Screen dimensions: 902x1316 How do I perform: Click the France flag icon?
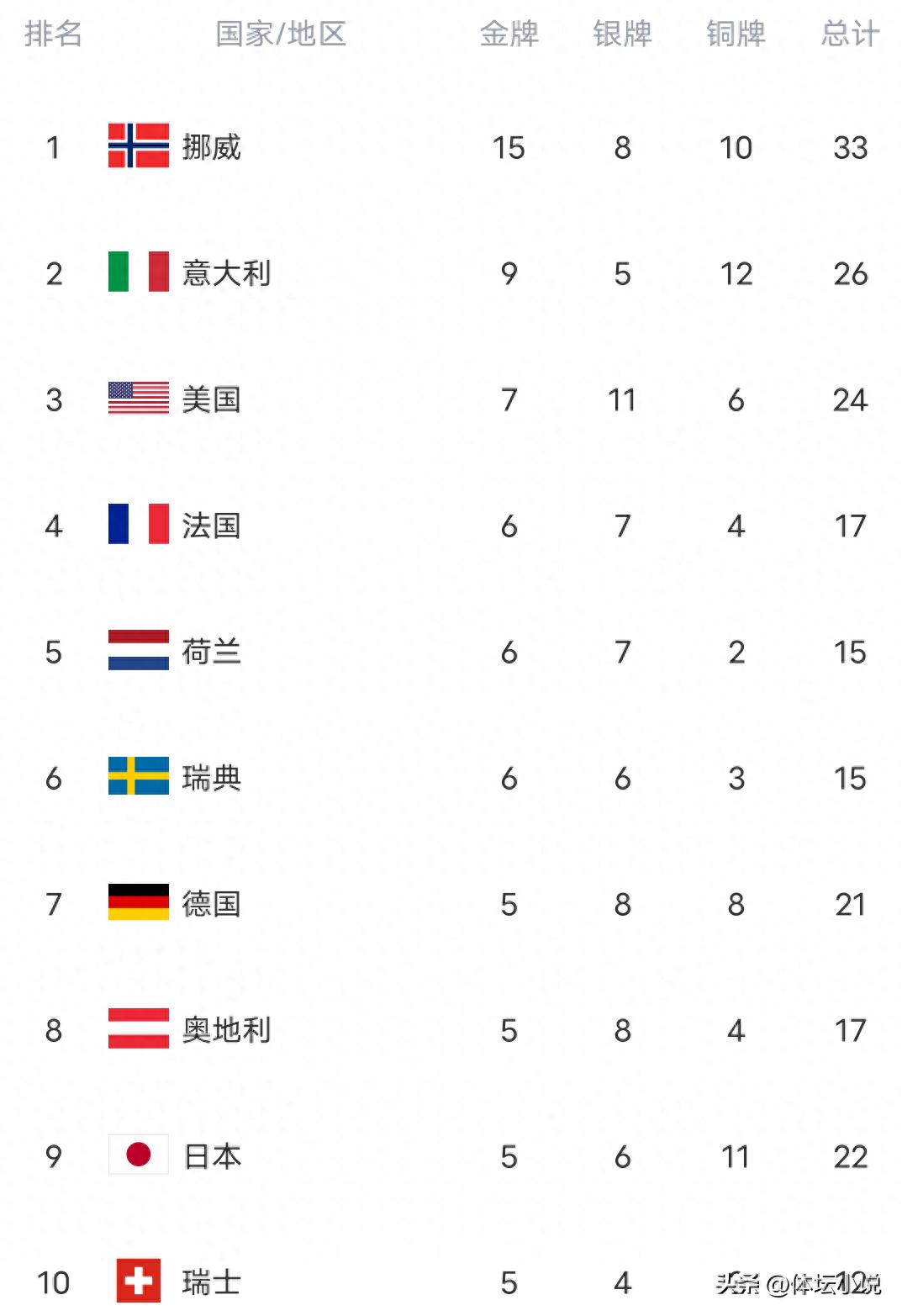(x=139, y=525)
